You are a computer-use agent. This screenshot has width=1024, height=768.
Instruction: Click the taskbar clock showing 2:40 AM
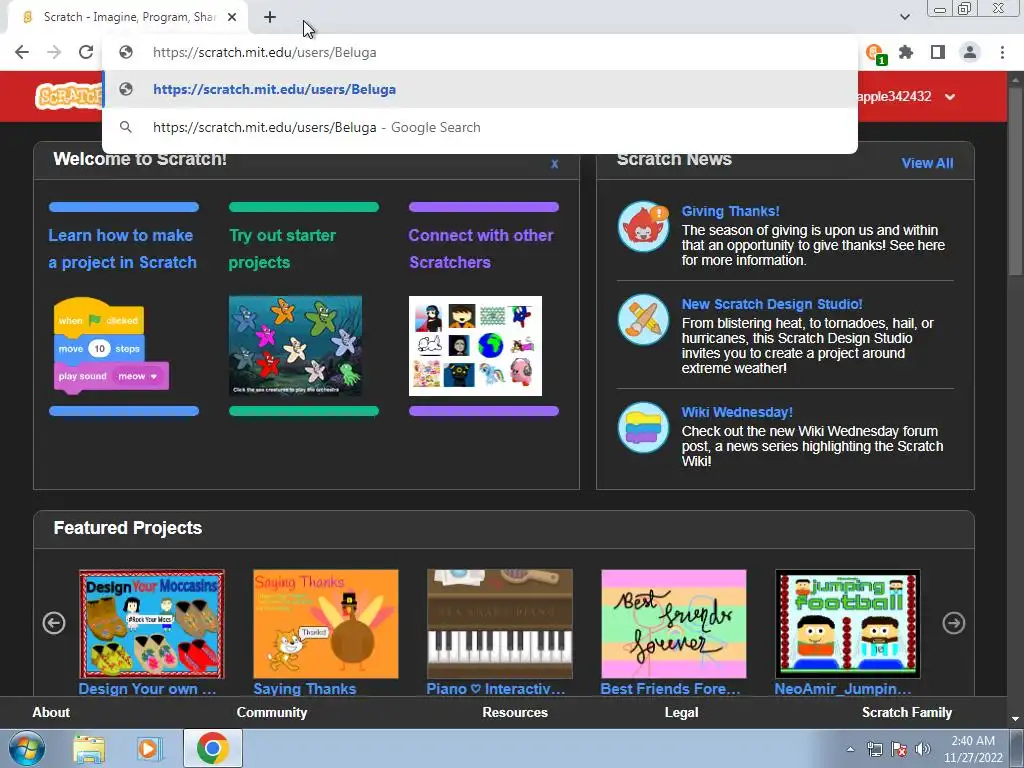tap(973, 749)
